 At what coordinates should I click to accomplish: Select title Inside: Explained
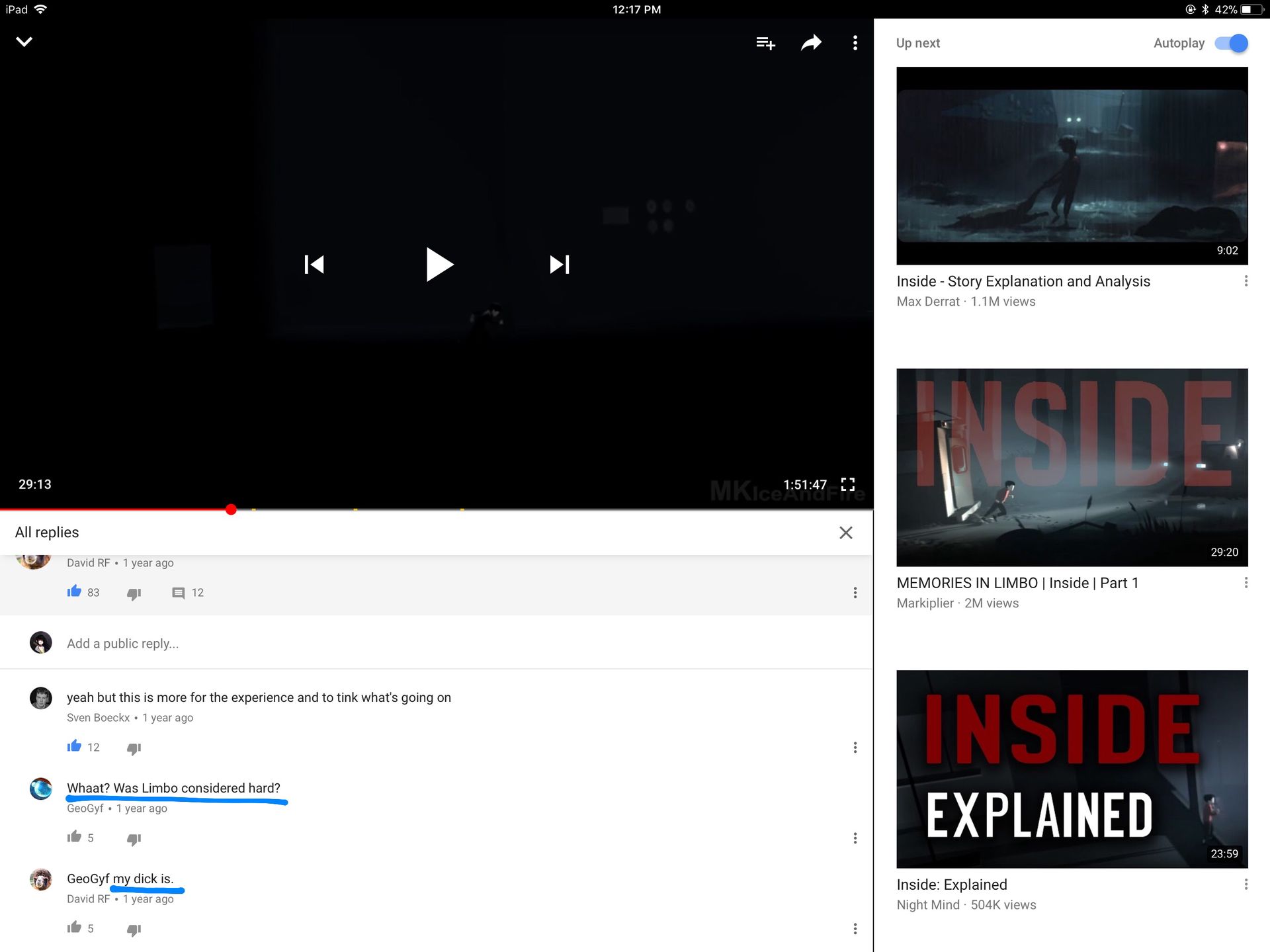pos(952,885)
